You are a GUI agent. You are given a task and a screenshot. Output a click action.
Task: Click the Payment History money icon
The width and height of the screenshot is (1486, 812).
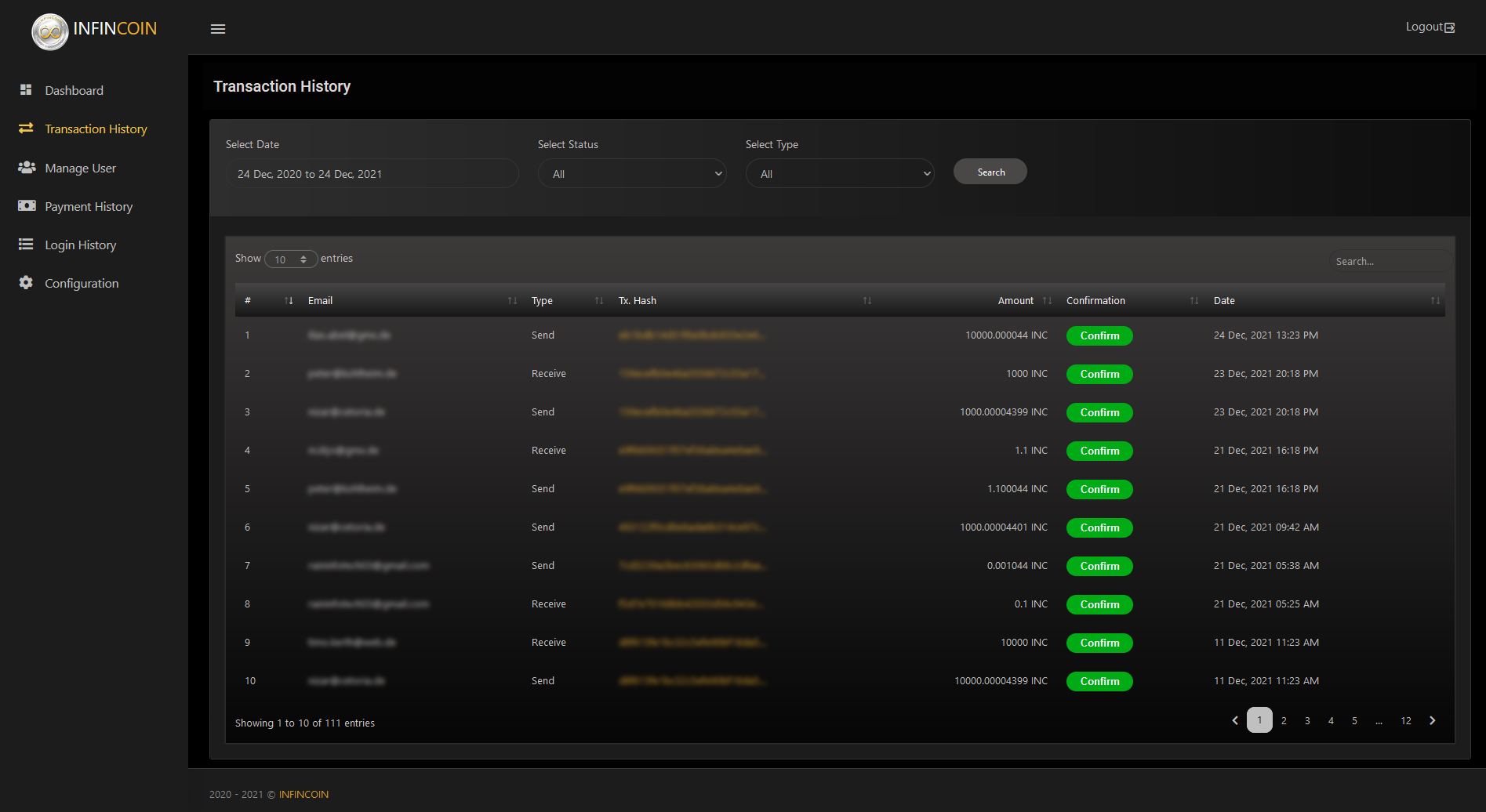[27, 206]
